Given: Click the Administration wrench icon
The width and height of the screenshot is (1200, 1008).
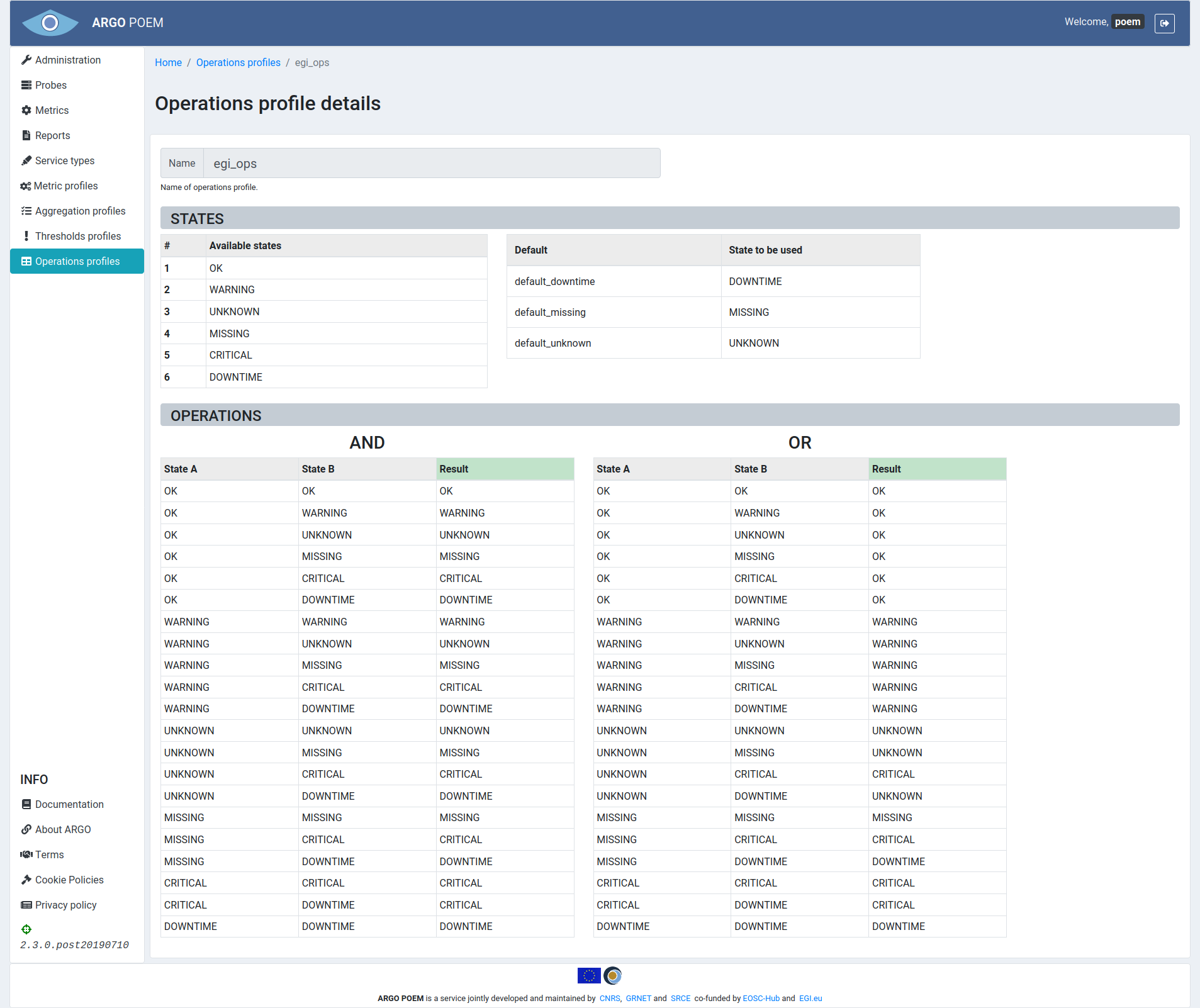Looking at the screenshot, I should pyautogui.click(x=26, y=60).
